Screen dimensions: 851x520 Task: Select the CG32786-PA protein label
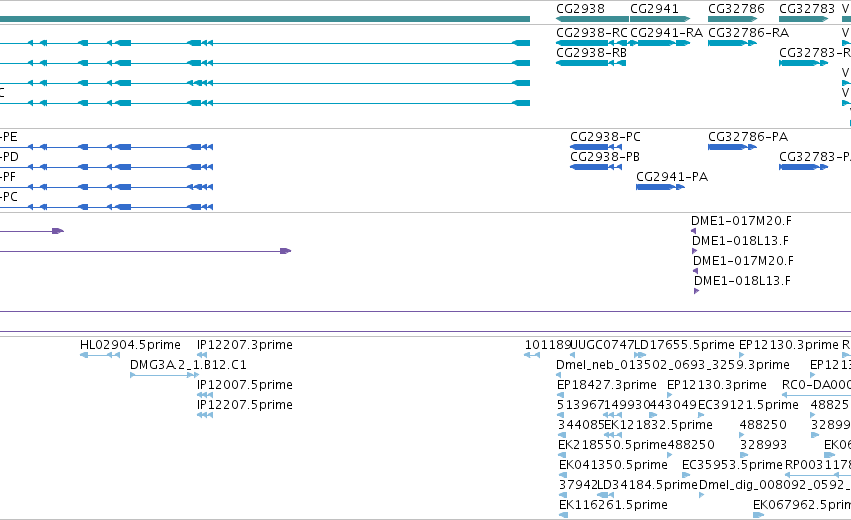pos(748,136)
